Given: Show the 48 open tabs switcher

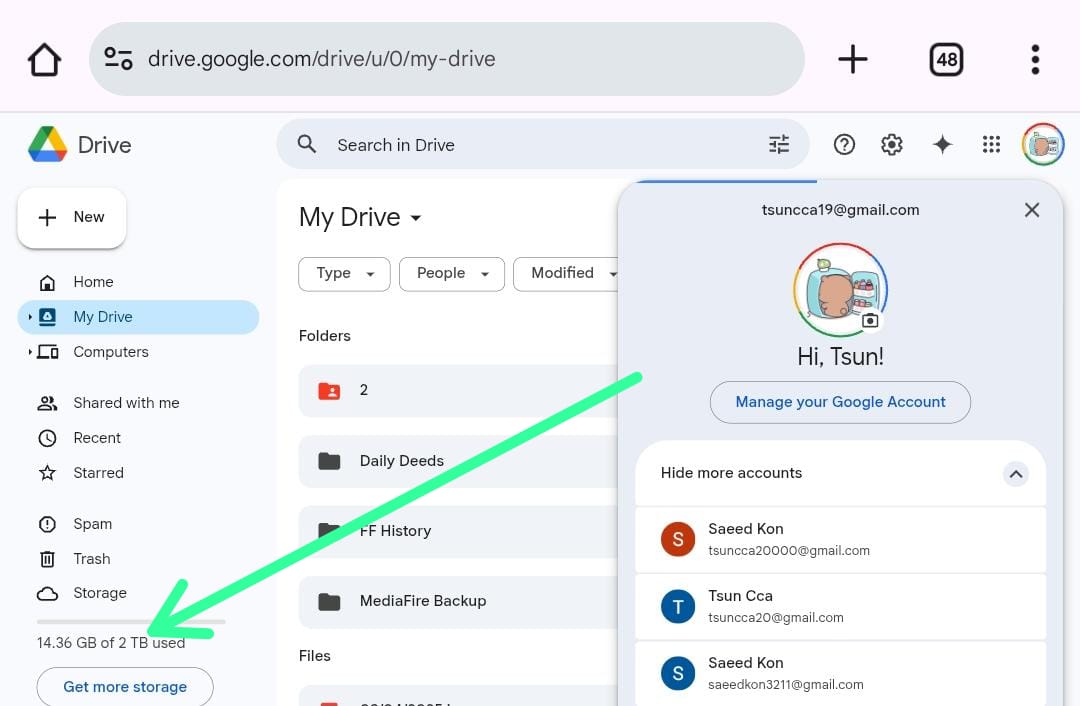Looking at the screenshot, I should 946,59.
